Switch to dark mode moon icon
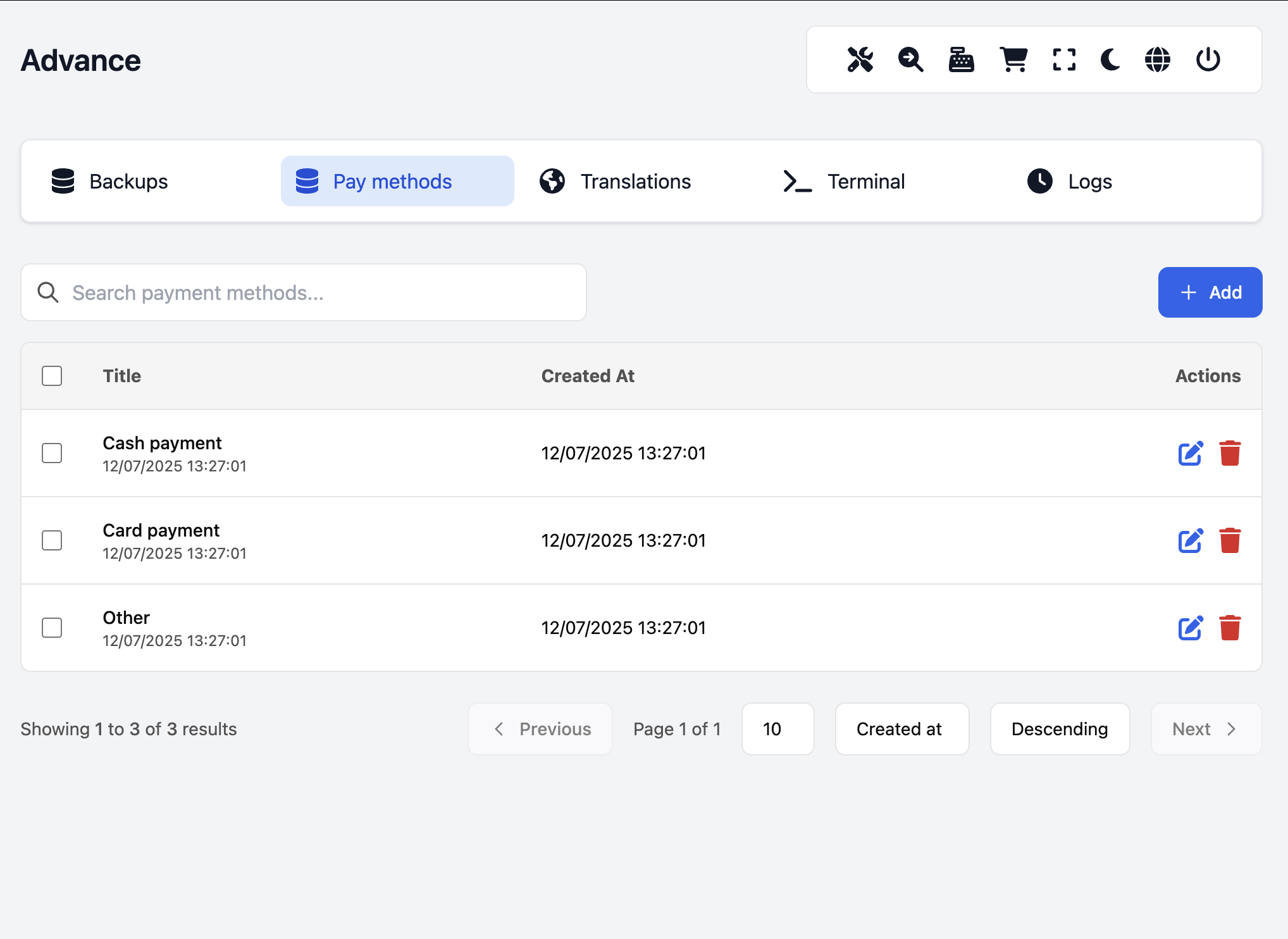The image size is (1288, 939). 1110,60
